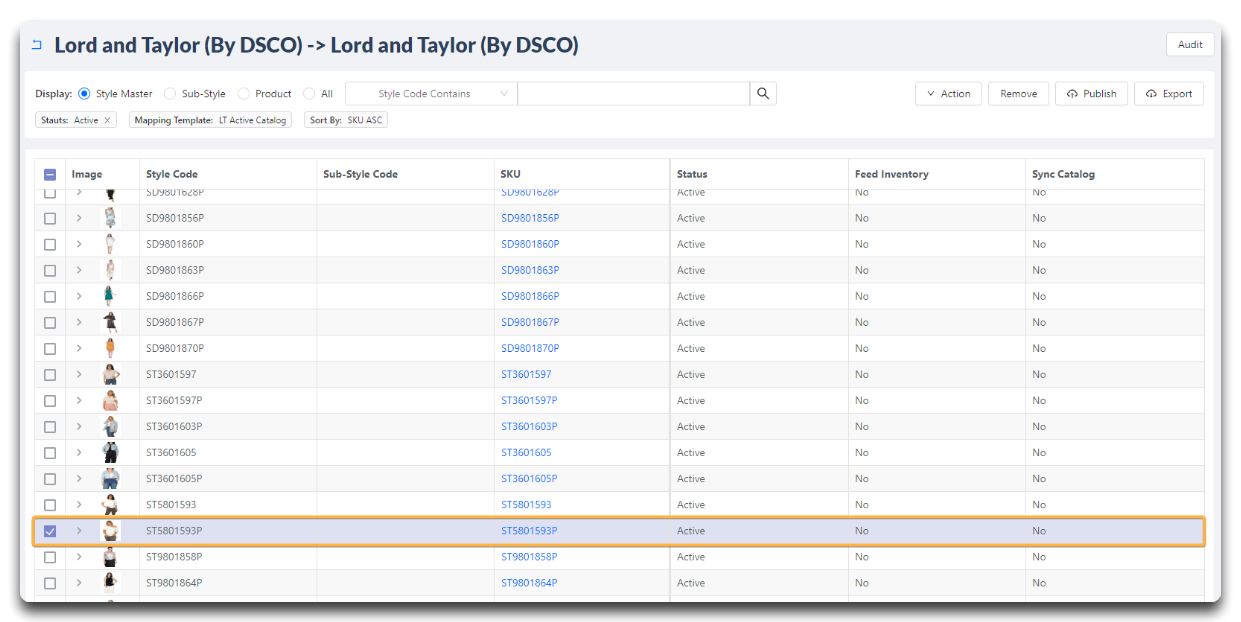Select the All display radio
The width and height of the screenshot is (1241, 622).
[x=309, y=93]
